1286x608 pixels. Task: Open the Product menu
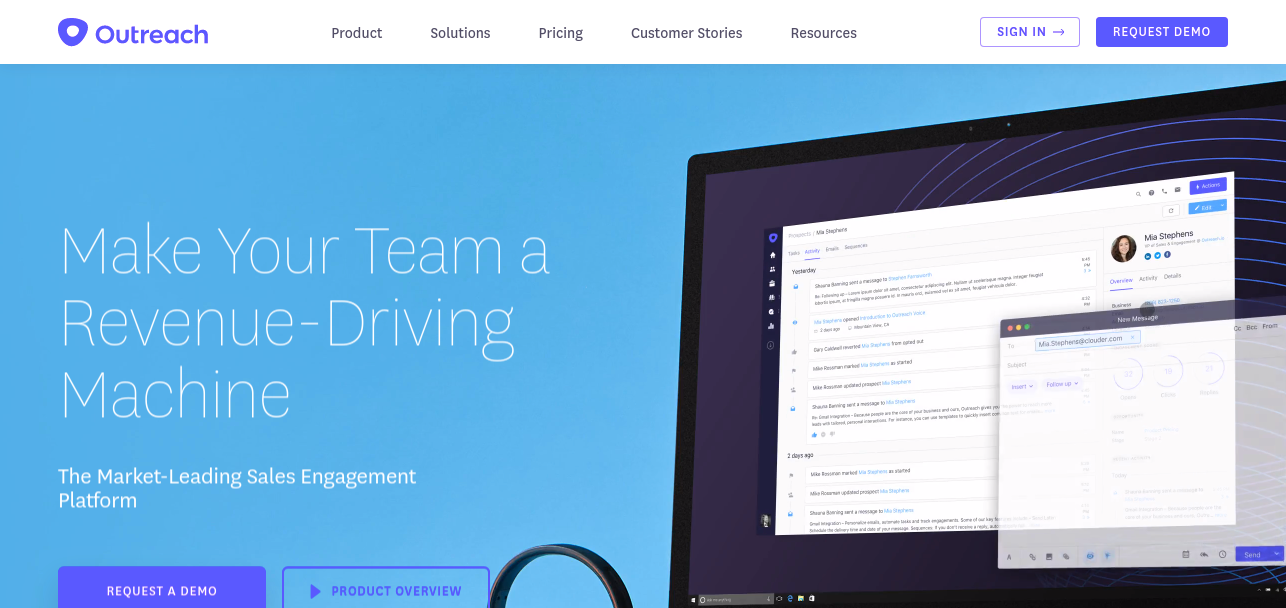pos(357,33)
